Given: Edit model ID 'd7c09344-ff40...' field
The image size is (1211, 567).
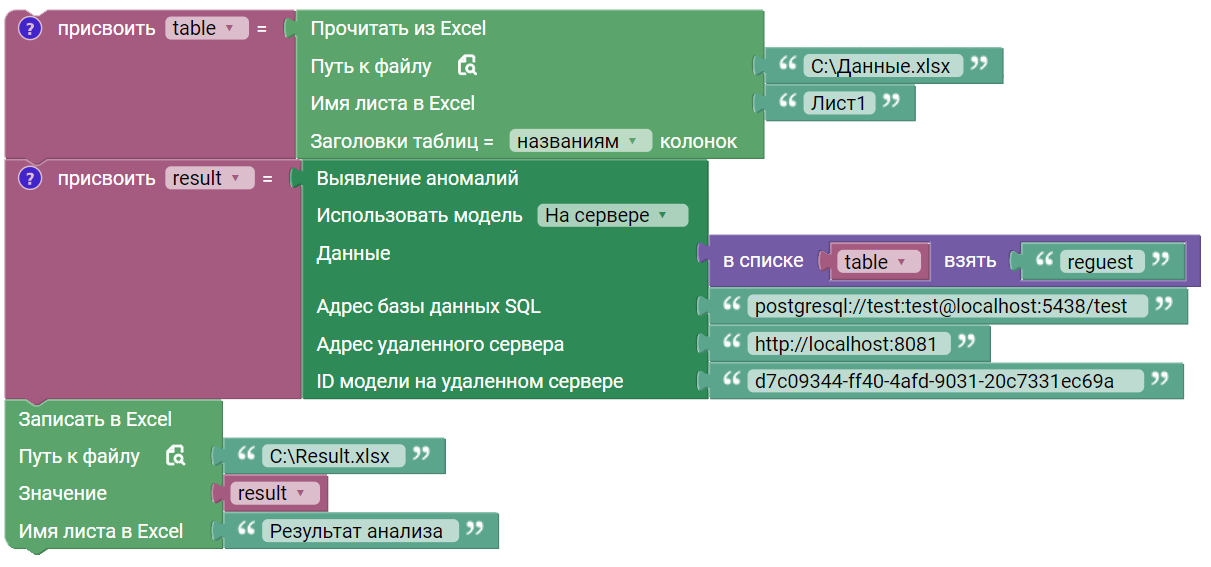Looking at the screenshot, I should 946,381.
